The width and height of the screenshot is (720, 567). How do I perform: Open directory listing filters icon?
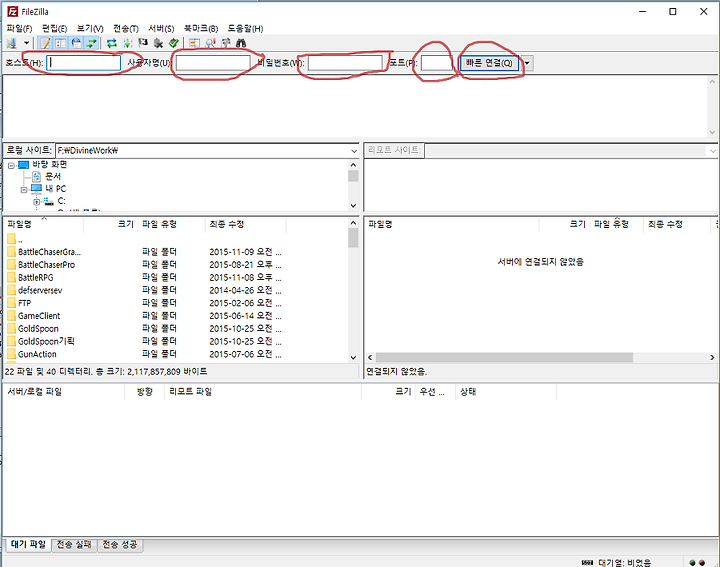(194, 43)
